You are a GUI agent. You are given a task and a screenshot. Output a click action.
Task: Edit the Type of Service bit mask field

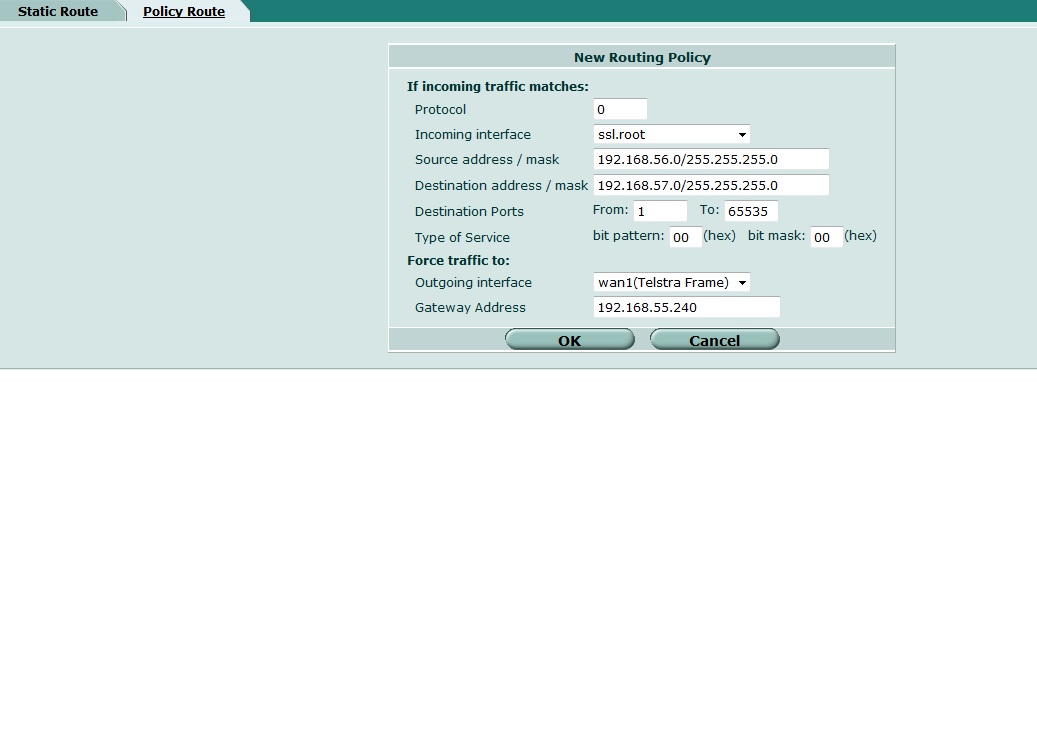[828, 236]
